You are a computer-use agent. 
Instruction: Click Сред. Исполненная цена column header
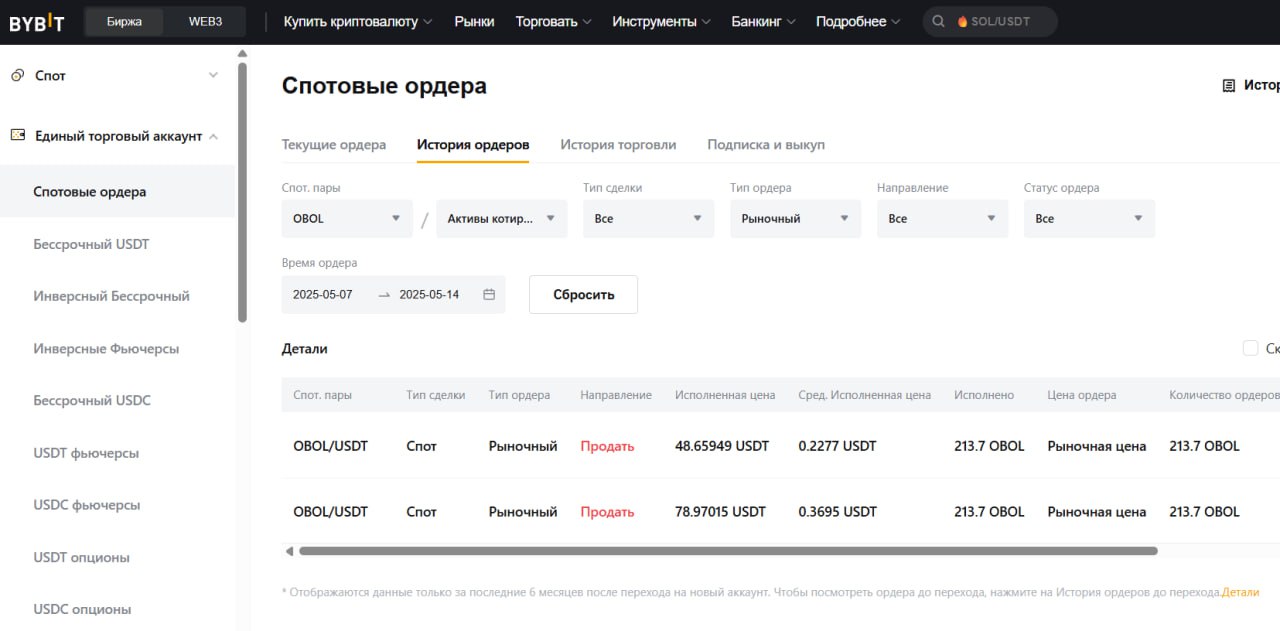coord(864,395)
